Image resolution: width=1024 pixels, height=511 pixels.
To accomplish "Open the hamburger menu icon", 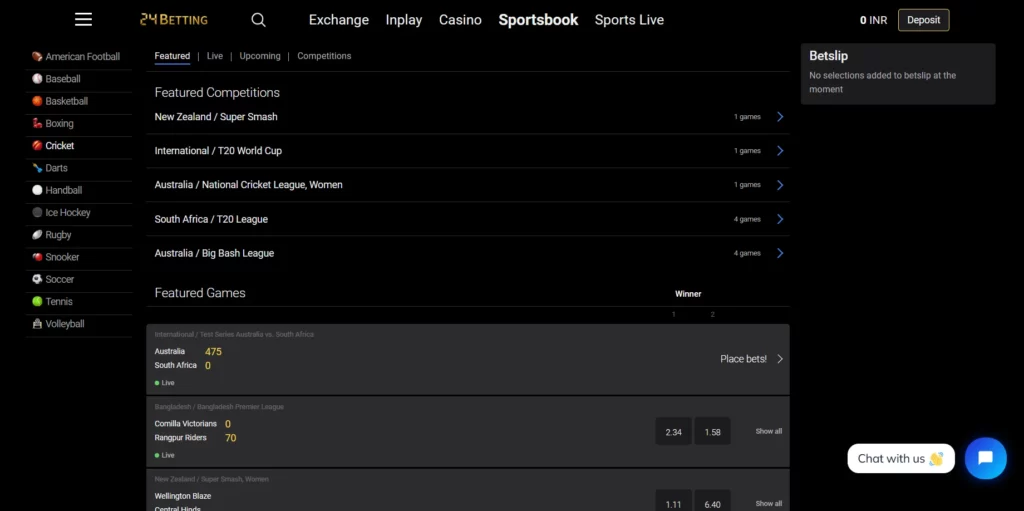I will point(83,20).
